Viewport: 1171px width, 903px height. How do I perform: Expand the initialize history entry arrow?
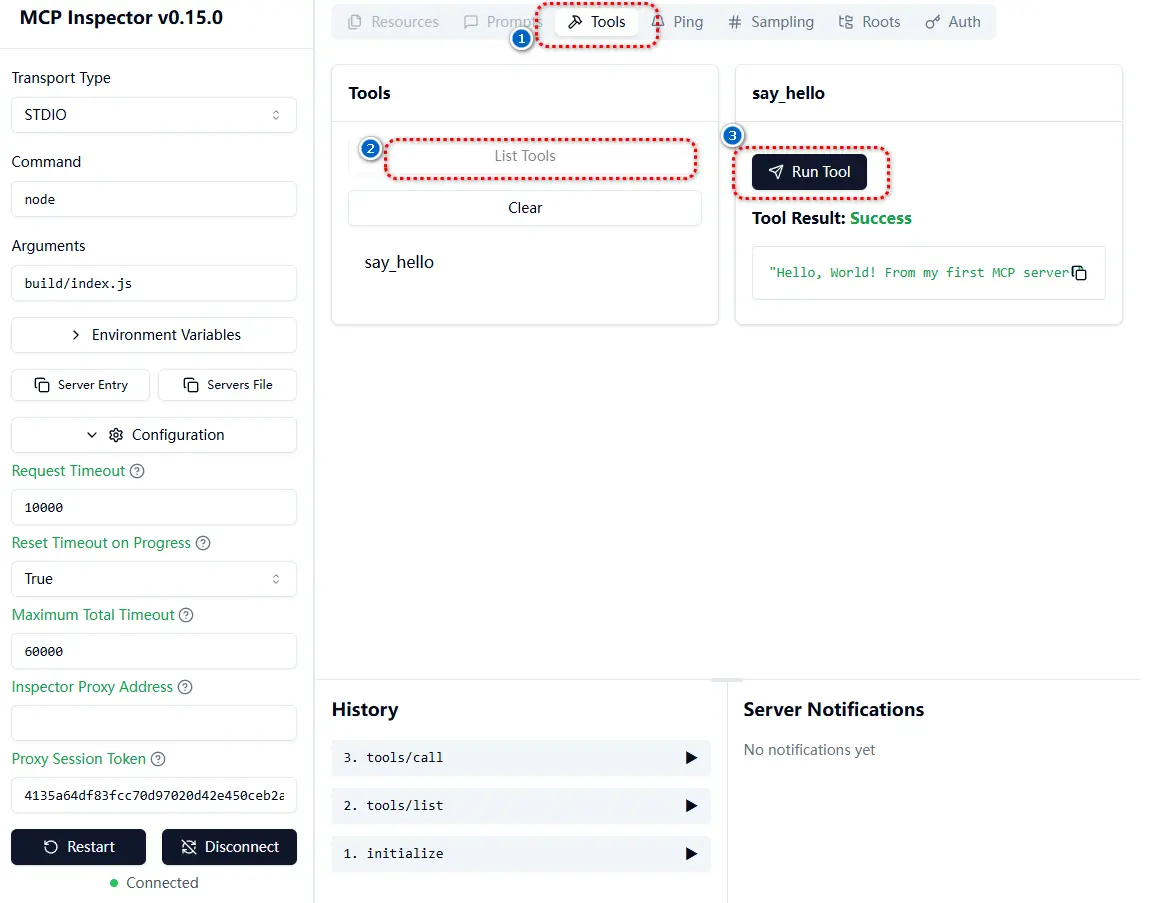click(691, 854)
